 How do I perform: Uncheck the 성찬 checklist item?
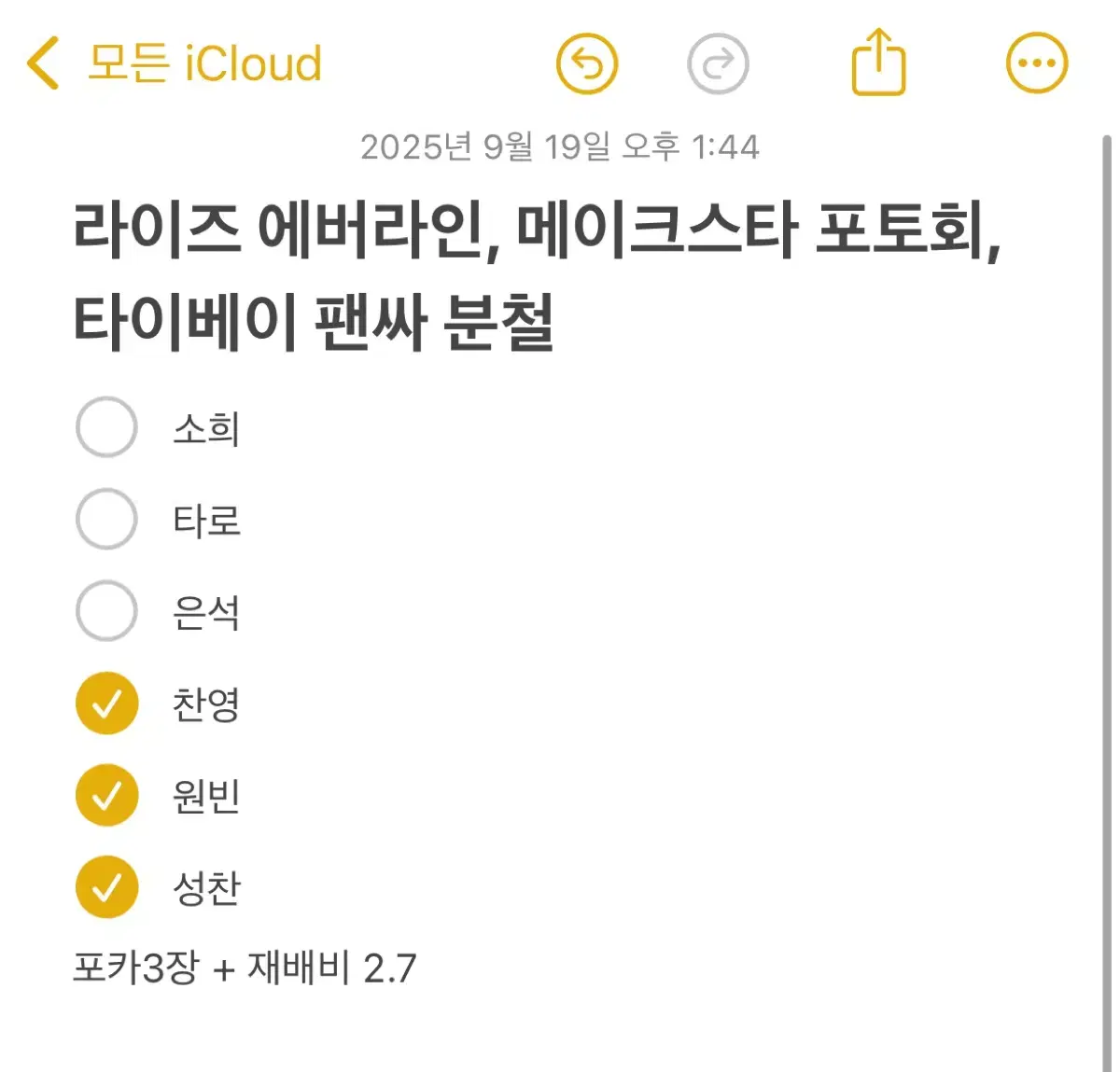point(106,886)
